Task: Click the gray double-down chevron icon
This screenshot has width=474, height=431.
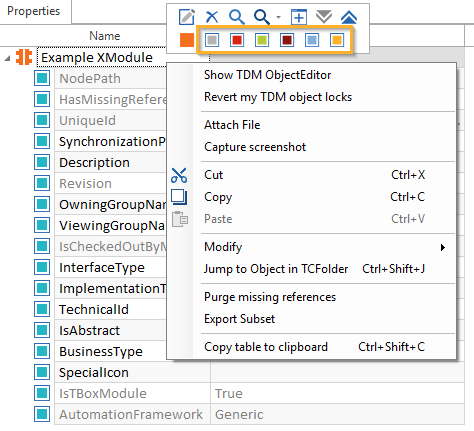Action: [324, 17]
